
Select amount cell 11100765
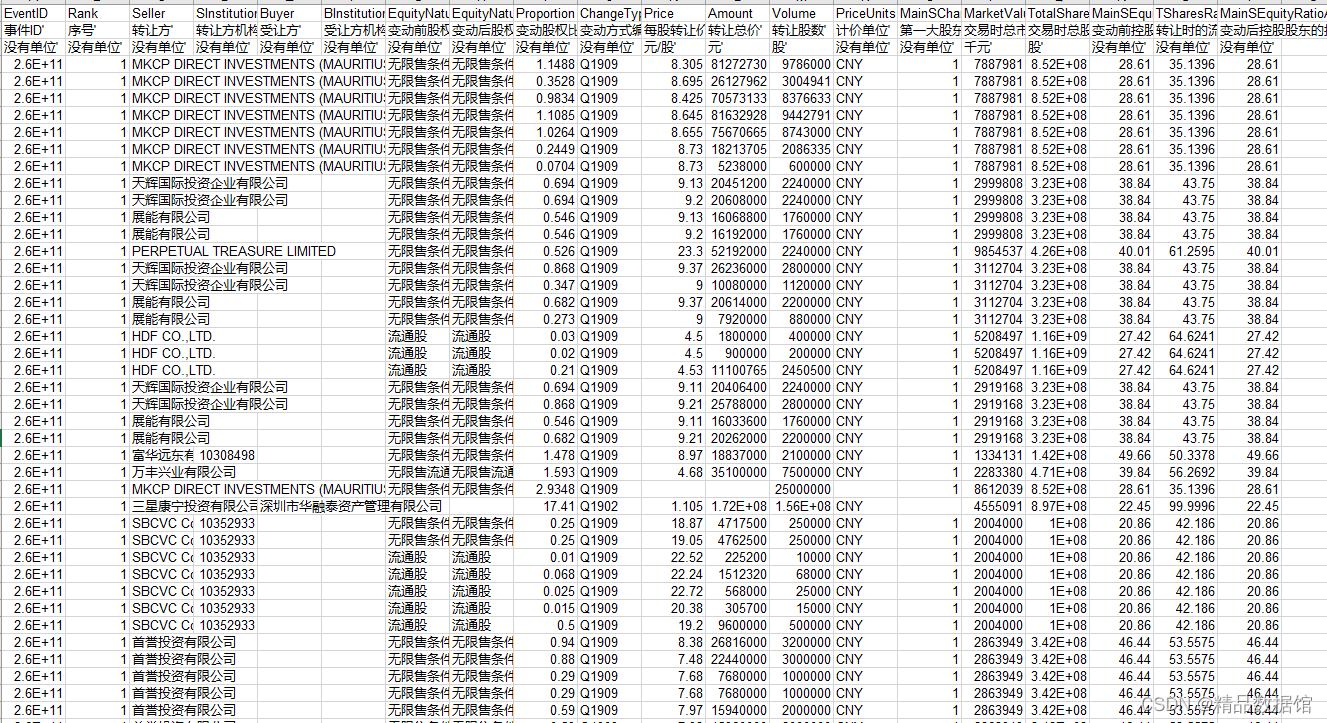point(737,370)
